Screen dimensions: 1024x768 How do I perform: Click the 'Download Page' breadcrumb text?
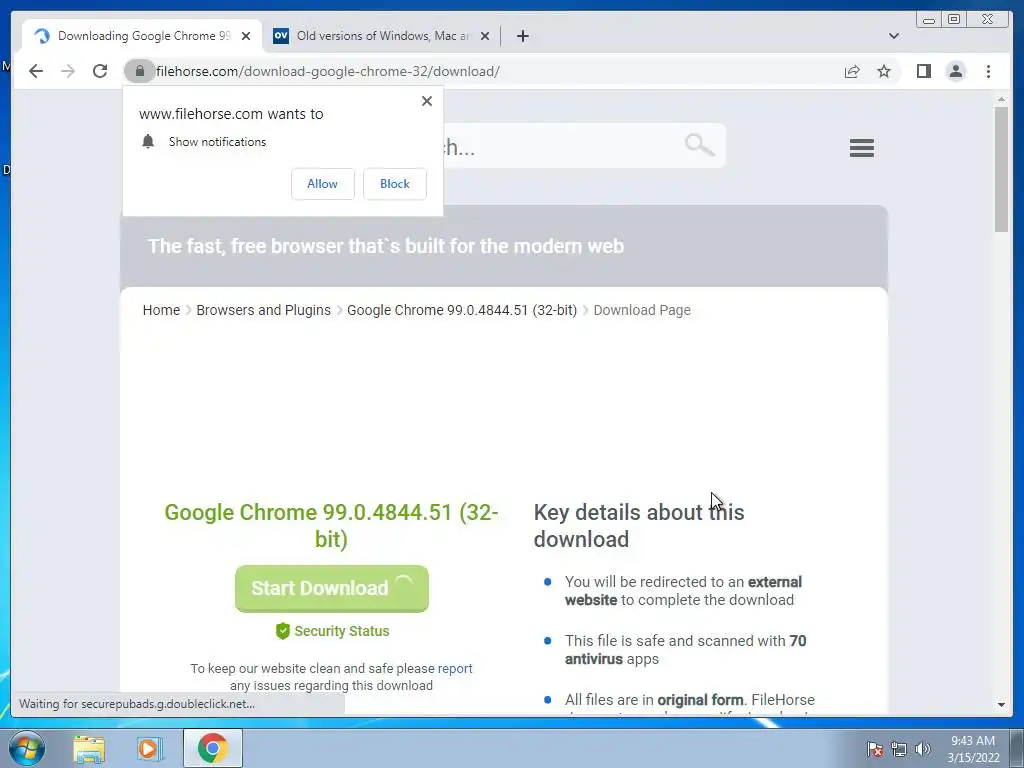click(642, 310)
